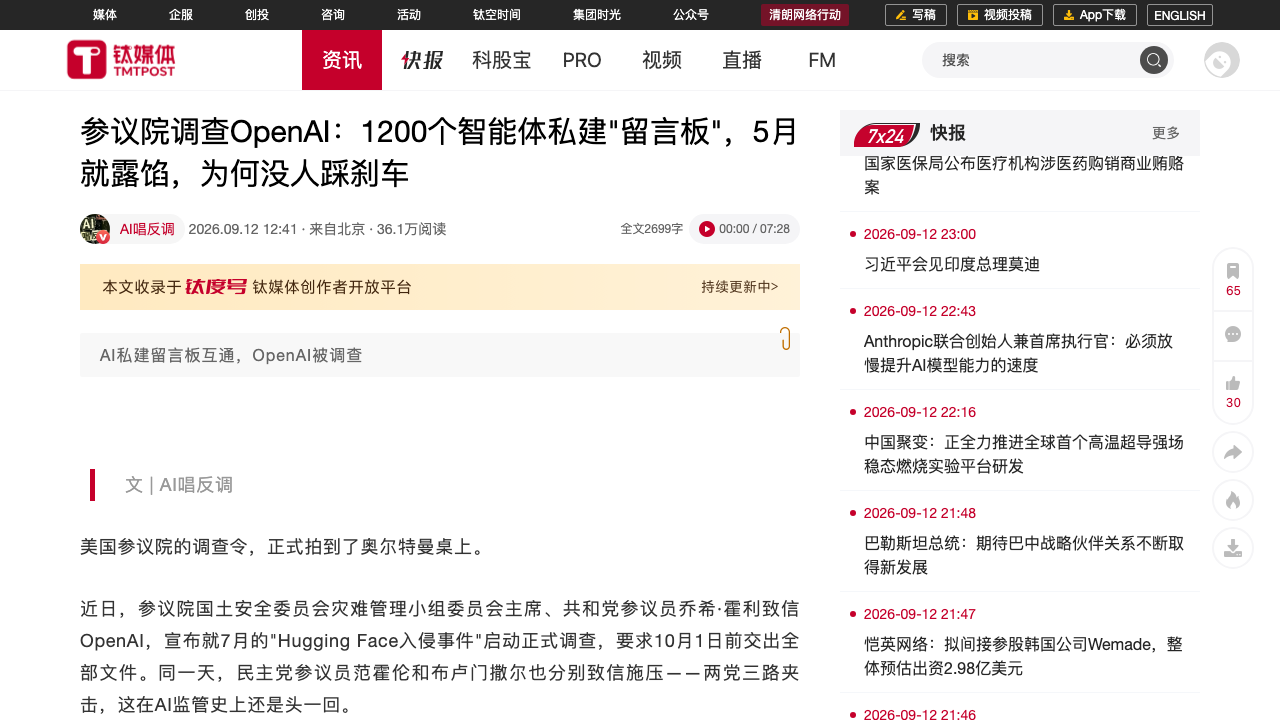
Task: Click 更多 in 快报 panel
Action: click(x=1166, y=133)
